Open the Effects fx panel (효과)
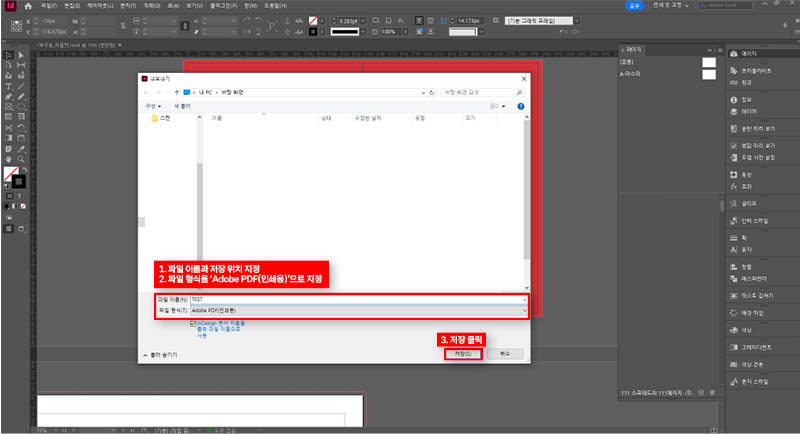This screenshot has width=800, height=434. pyautogui.click(x=741, y=187)
